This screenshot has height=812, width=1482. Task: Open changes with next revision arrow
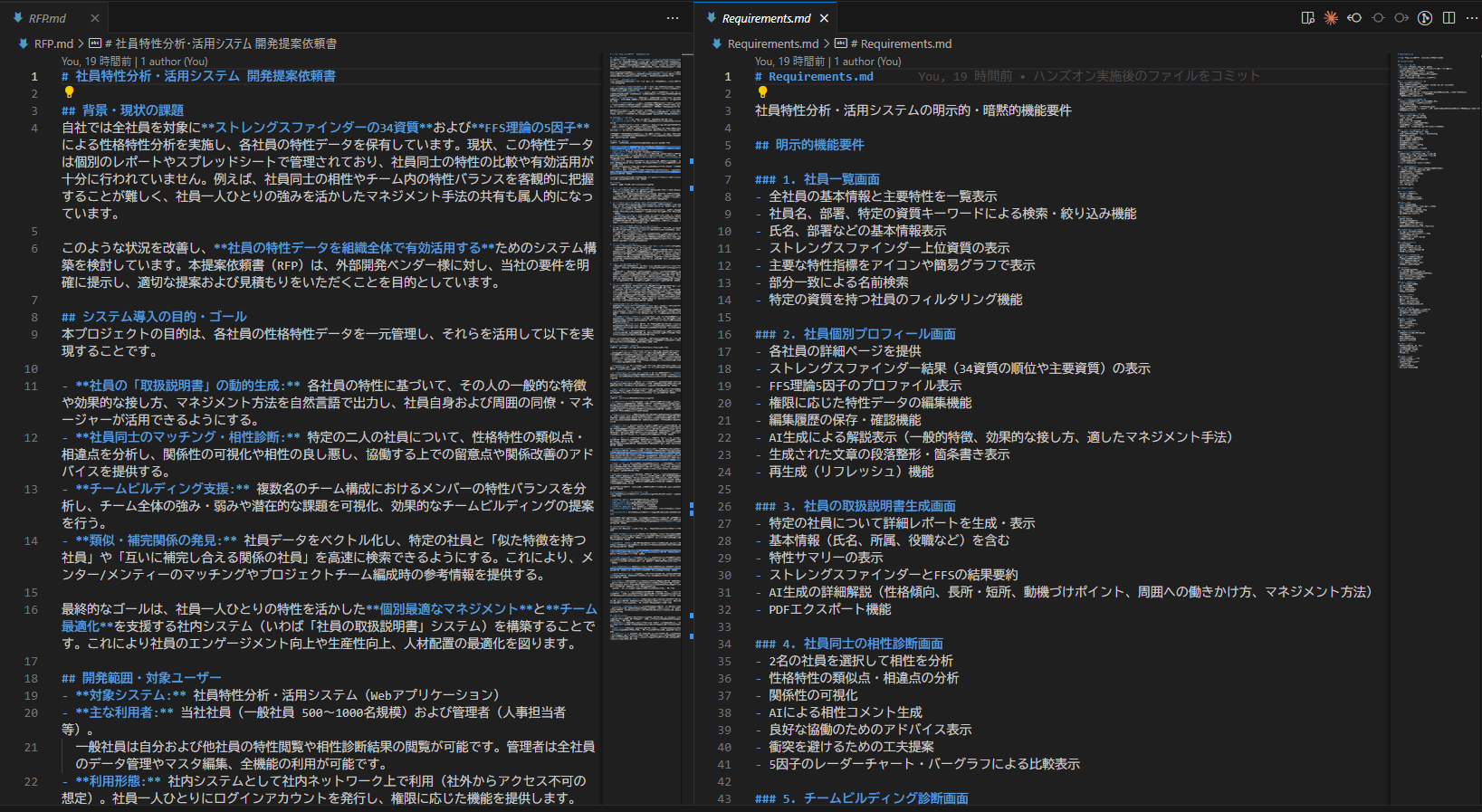click(1401, 18)
